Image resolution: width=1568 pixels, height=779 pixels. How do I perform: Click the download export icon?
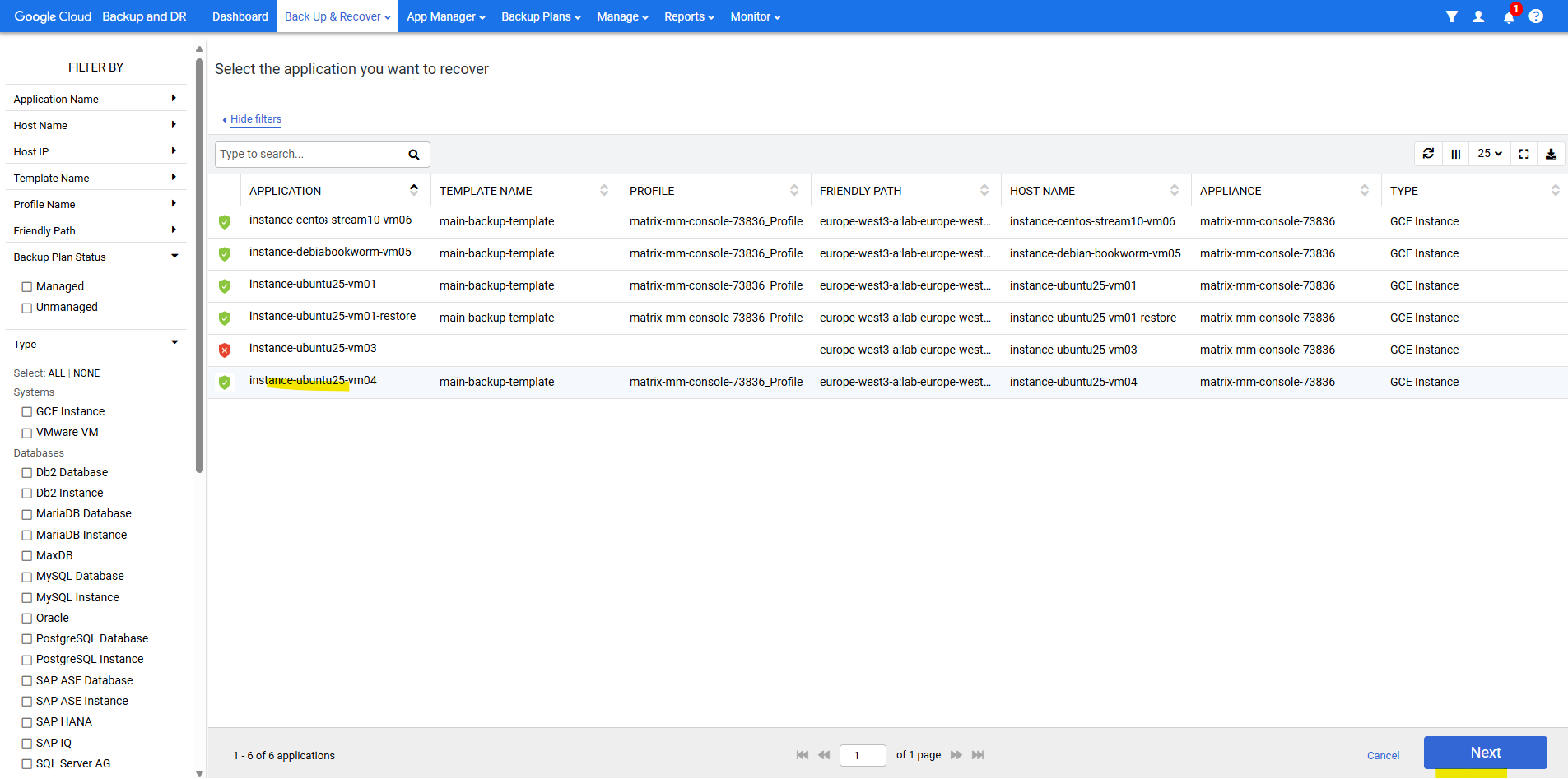click(1551, 154)
